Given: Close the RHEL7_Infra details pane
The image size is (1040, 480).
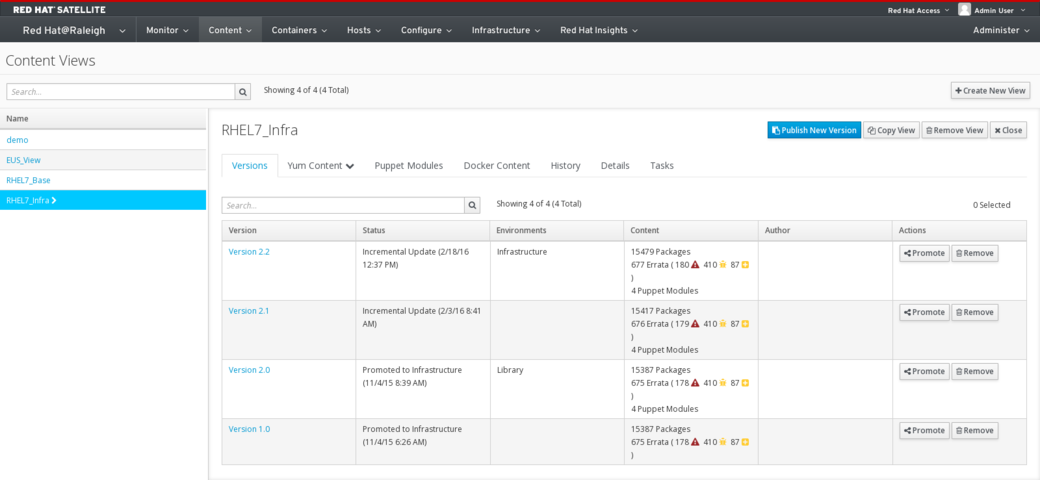Looking at the screenshot, I should pyautogui.click(x=1008, y=130).
